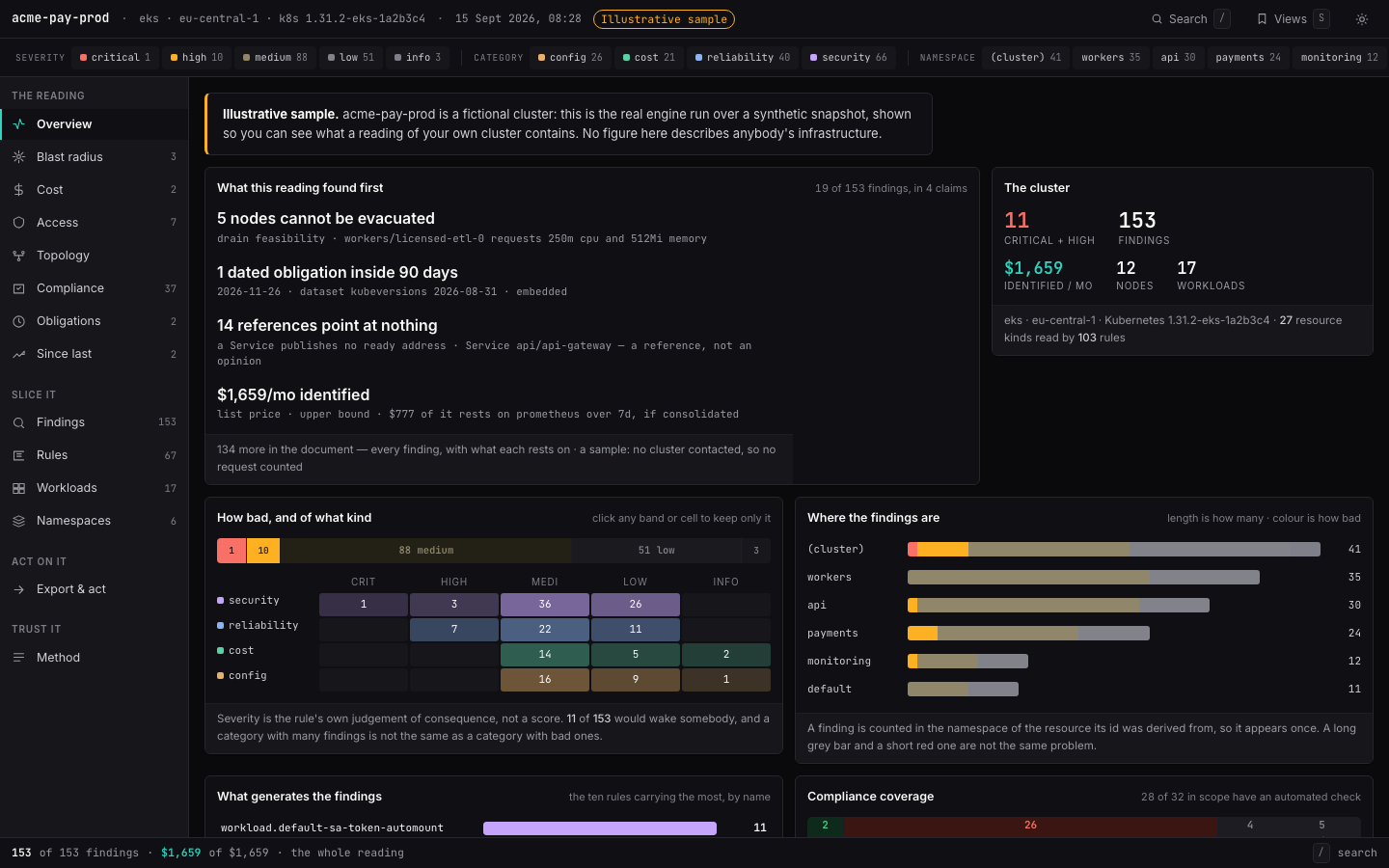The height and width of the screenshot is (868, 1389).
Task: Toggle the high severity filter chip
Action: 197,58
